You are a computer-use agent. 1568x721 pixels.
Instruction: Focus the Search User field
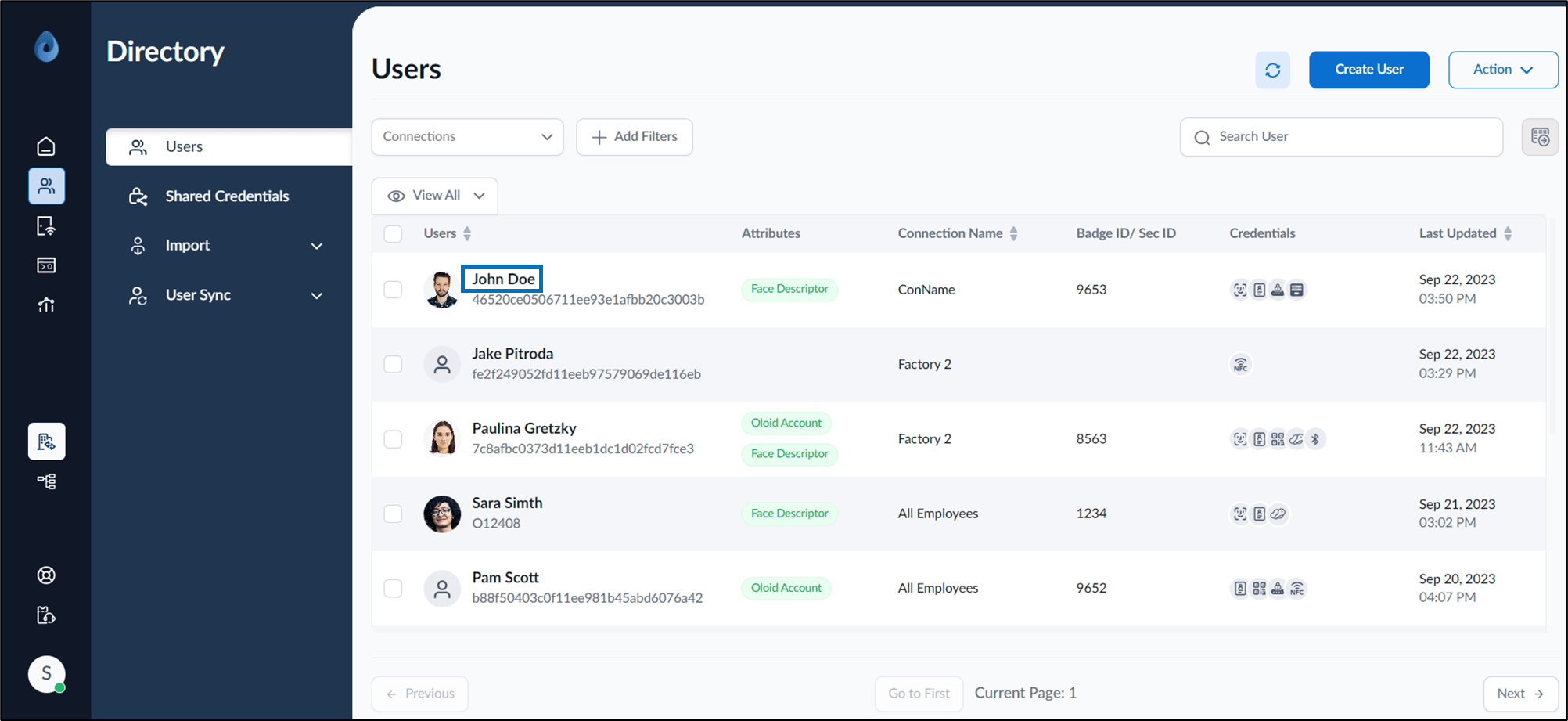1341,137
